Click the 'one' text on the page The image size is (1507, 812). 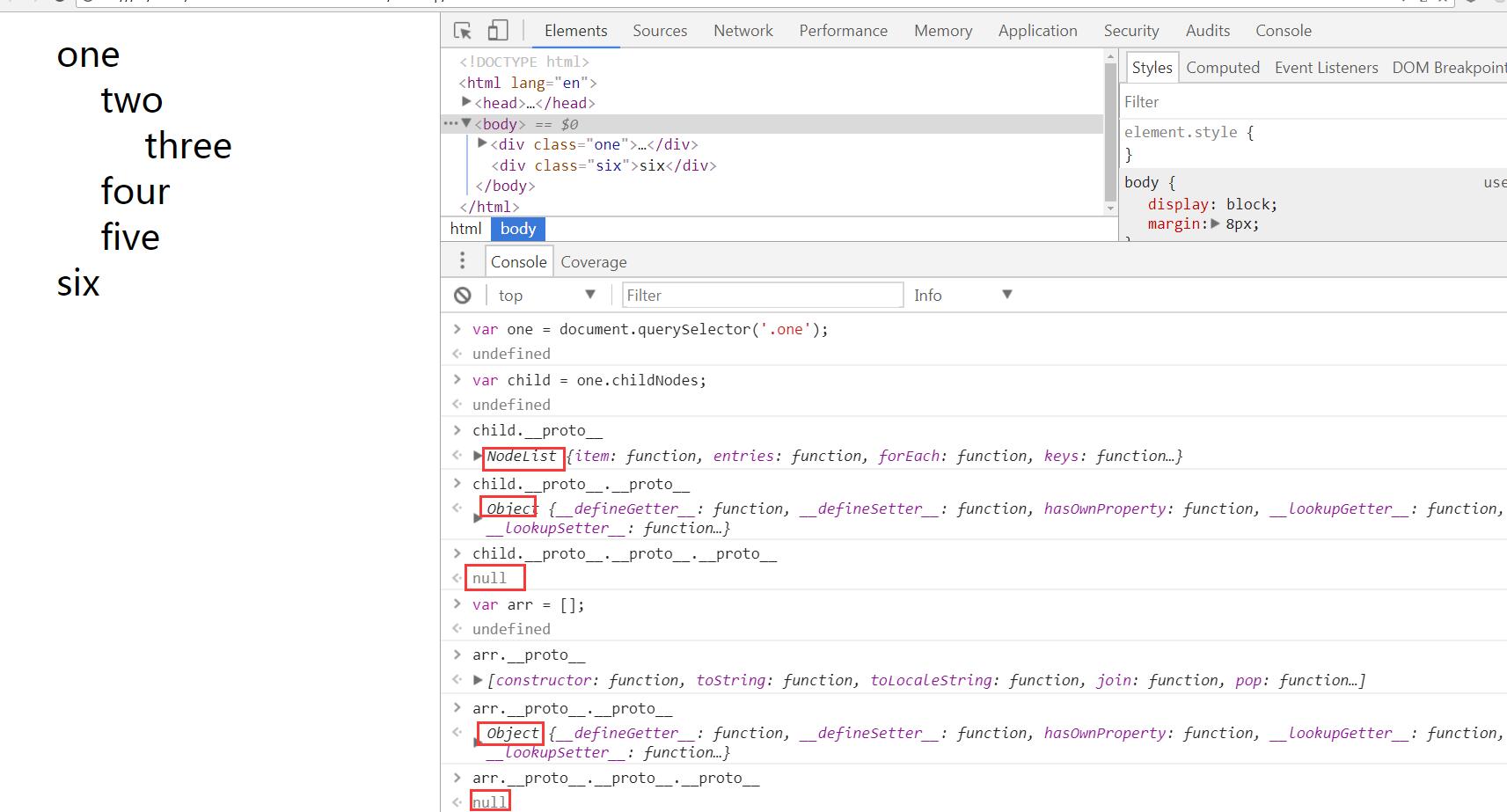(88, 55)
